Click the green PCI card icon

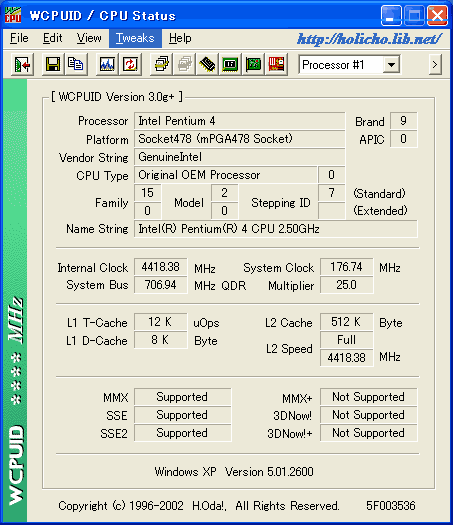[253, 64]
